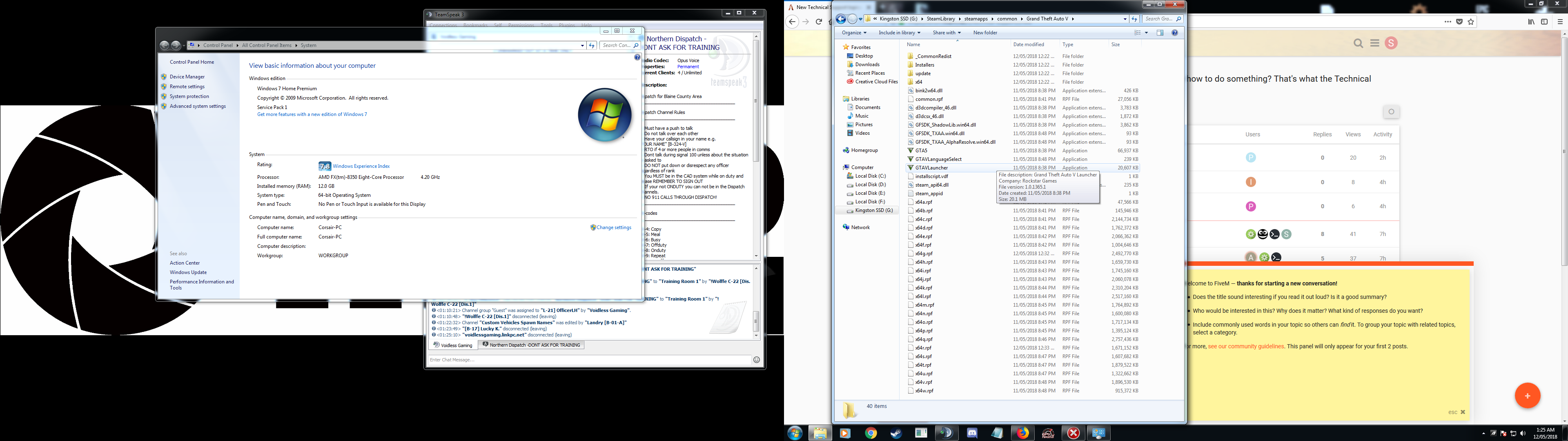The width and height of the screenshot is (1568, 441).
Task: Open the Explorer recent pages dropdown arrow
Action: point(860,19)
